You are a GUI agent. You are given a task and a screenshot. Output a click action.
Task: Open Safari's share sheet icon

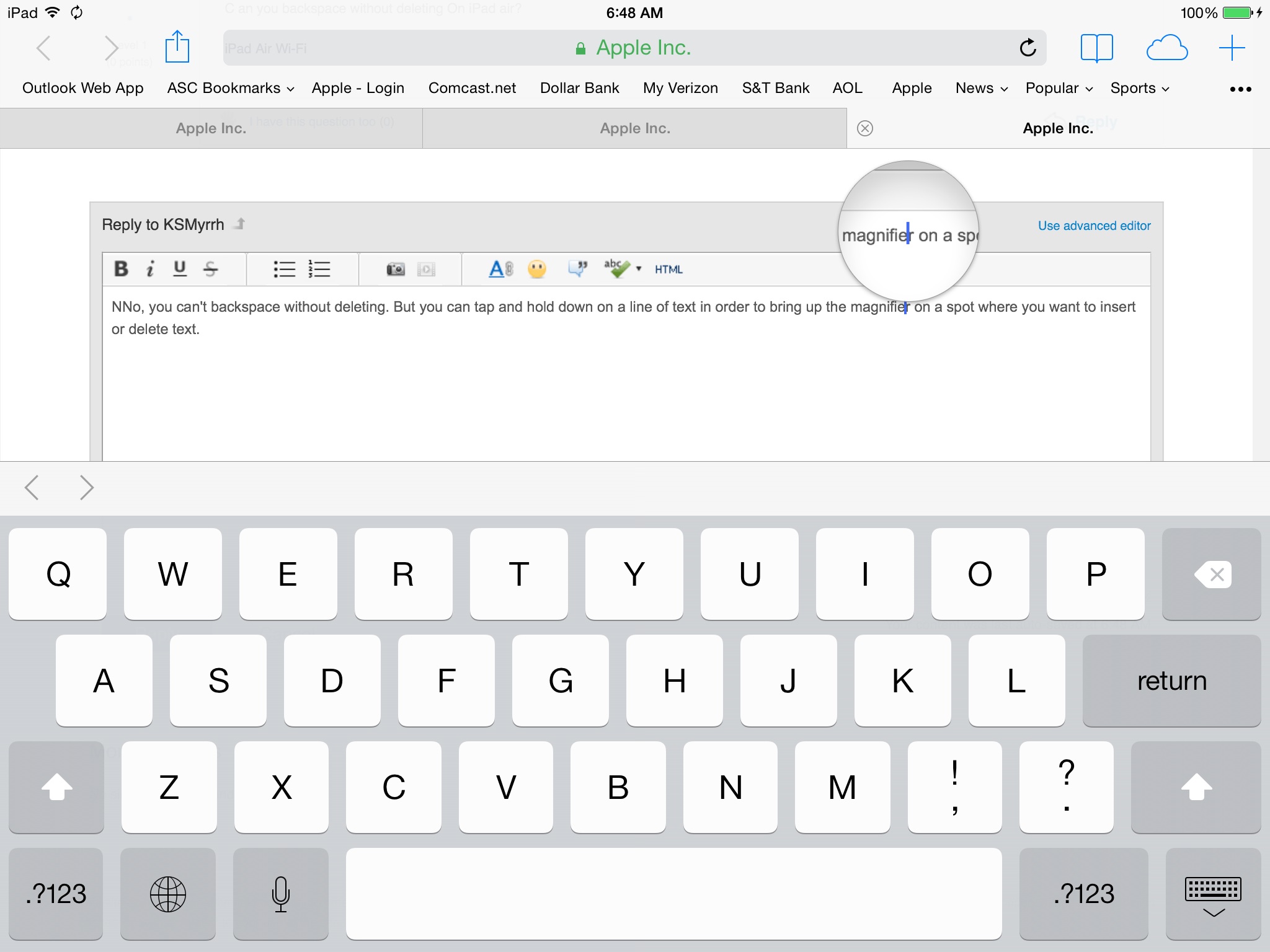[x=177, y=48]
